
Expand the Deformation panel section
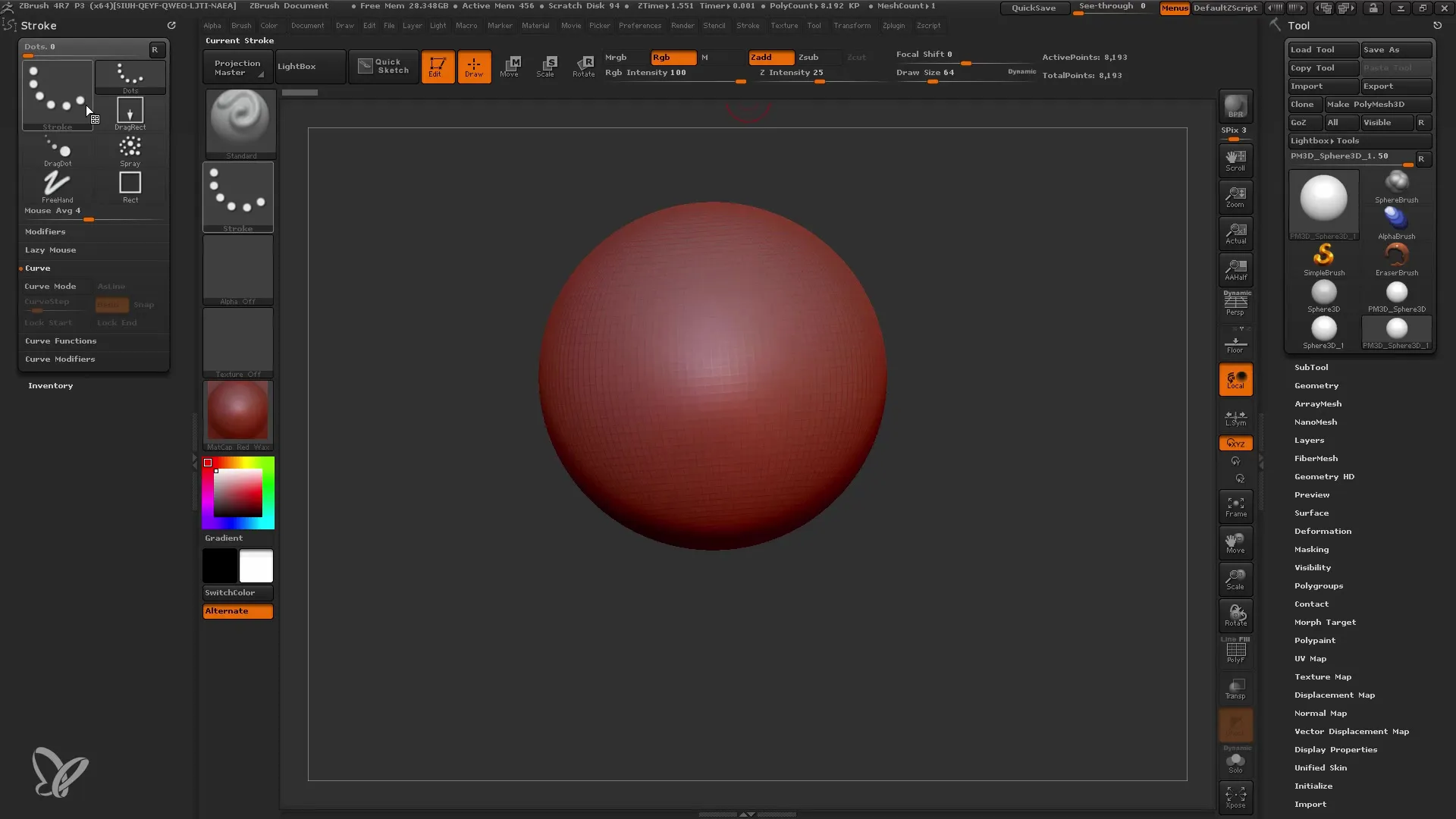[x=1322, y=530]
